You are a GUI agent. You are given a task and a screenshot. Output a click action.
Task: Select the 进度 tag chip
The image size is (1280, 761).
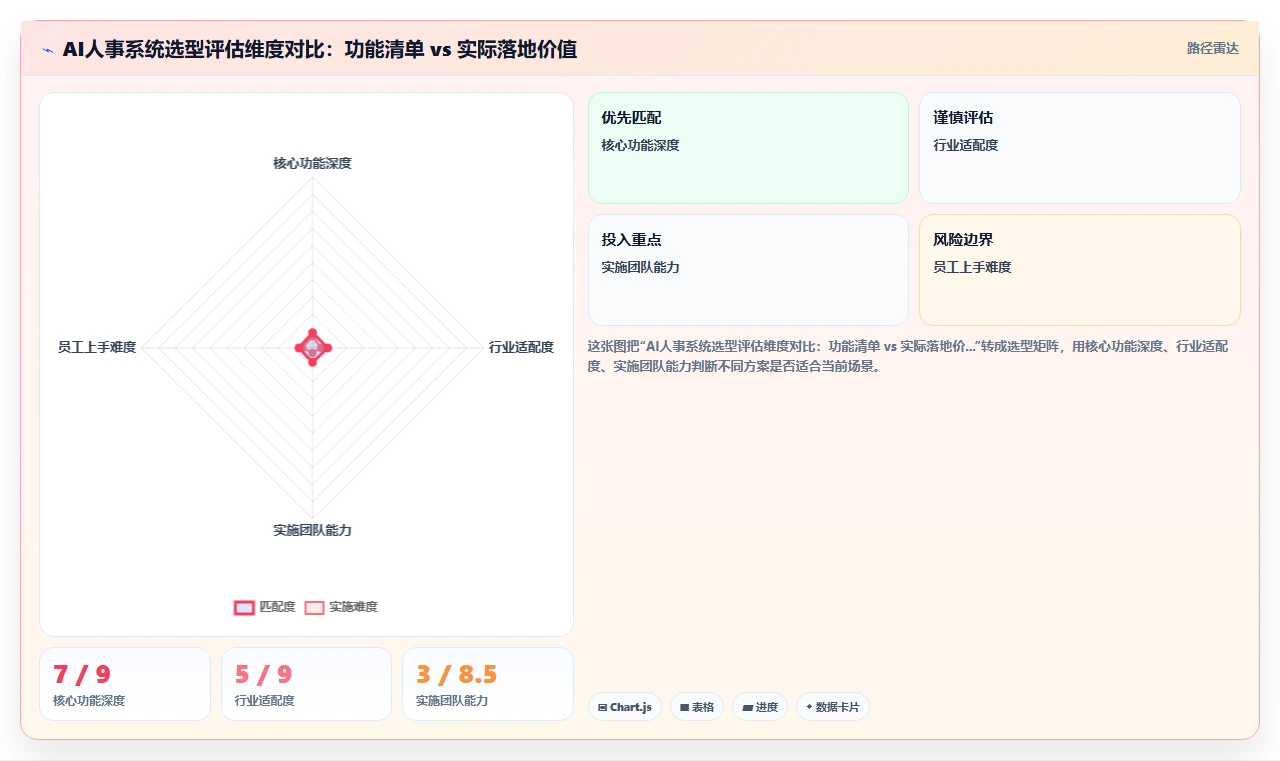(x=760, y=707)
